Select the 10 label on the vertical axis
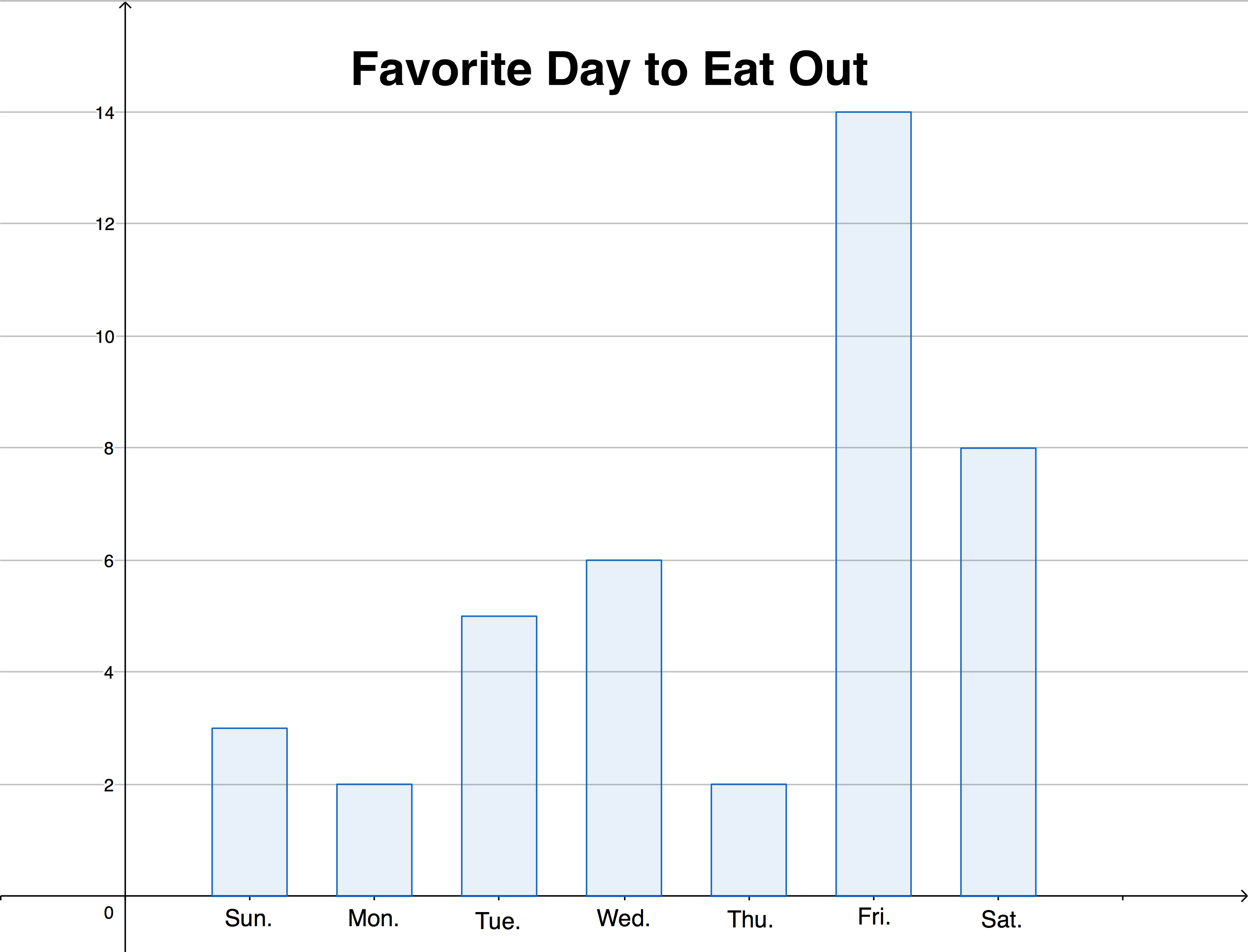The image size is (1248, 952). pos(105,337)
